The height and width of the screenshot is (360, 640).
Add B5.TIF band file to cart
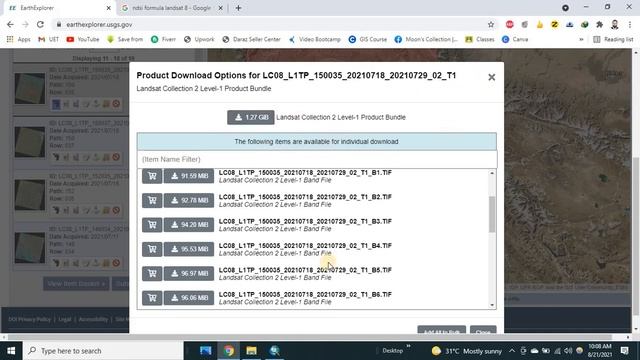(152, 273)
